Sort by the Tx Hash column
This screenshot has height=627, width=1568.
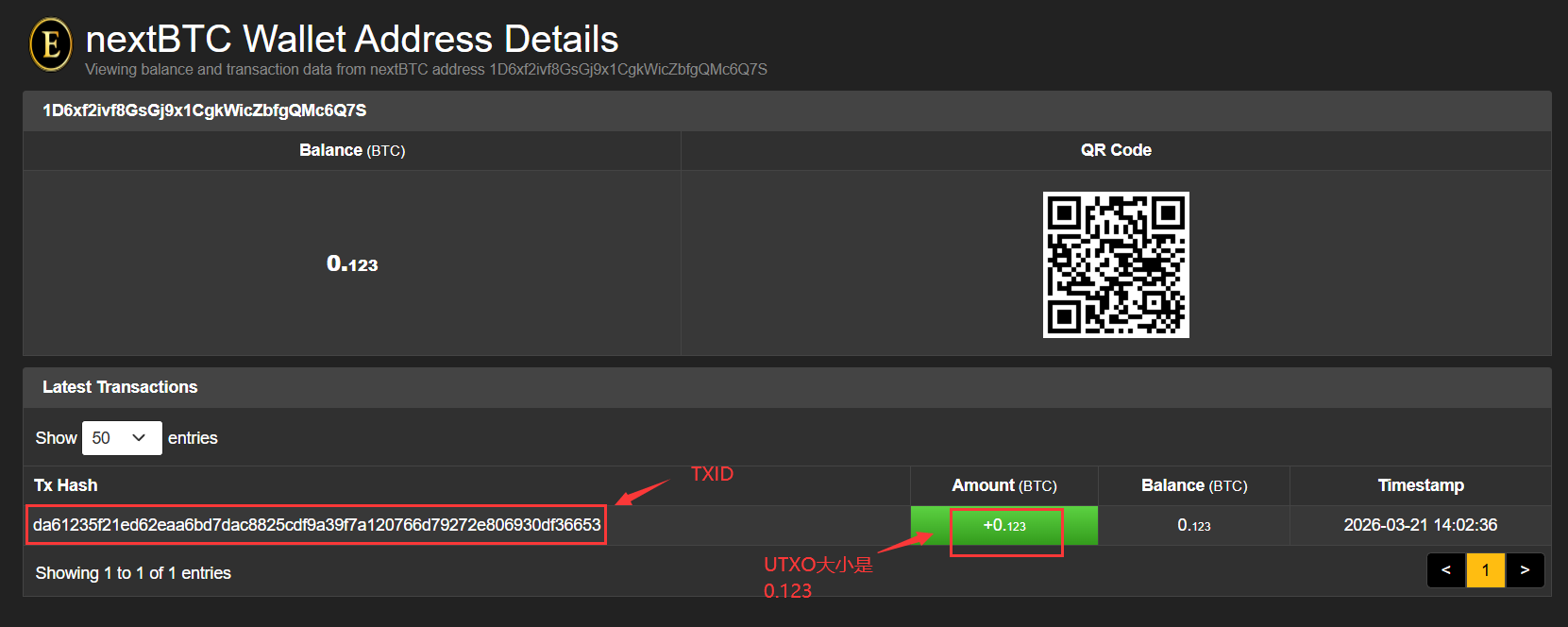pyautogui.click(x=66, y=485)
